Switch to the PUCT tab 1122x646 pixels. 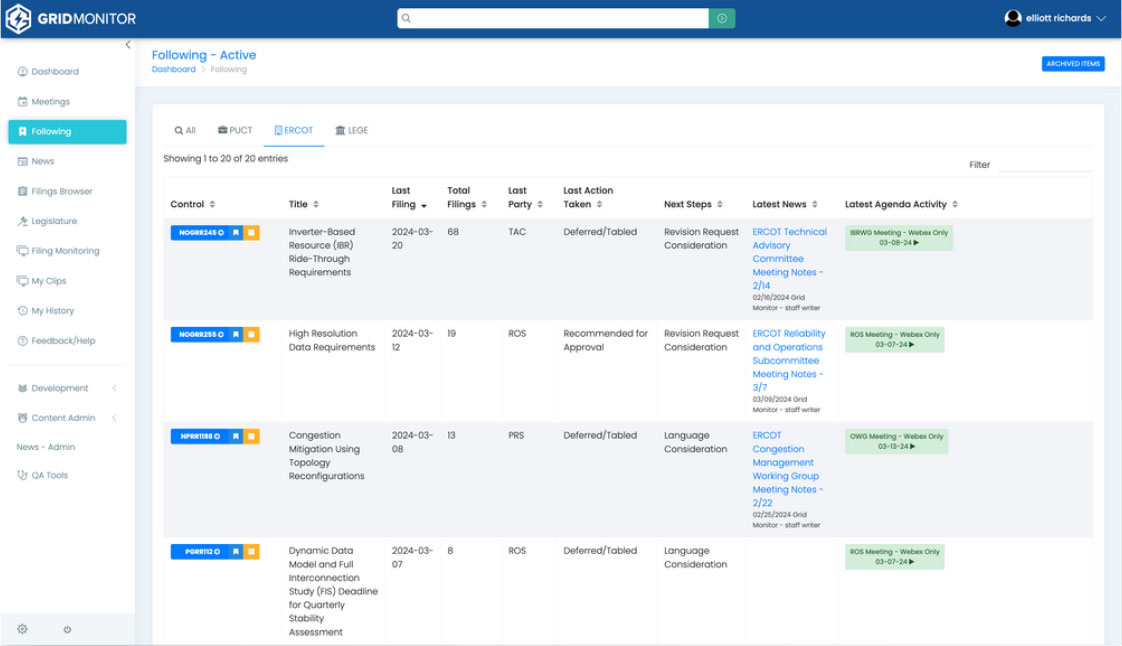pyautogui.click(x=235, y=130)
